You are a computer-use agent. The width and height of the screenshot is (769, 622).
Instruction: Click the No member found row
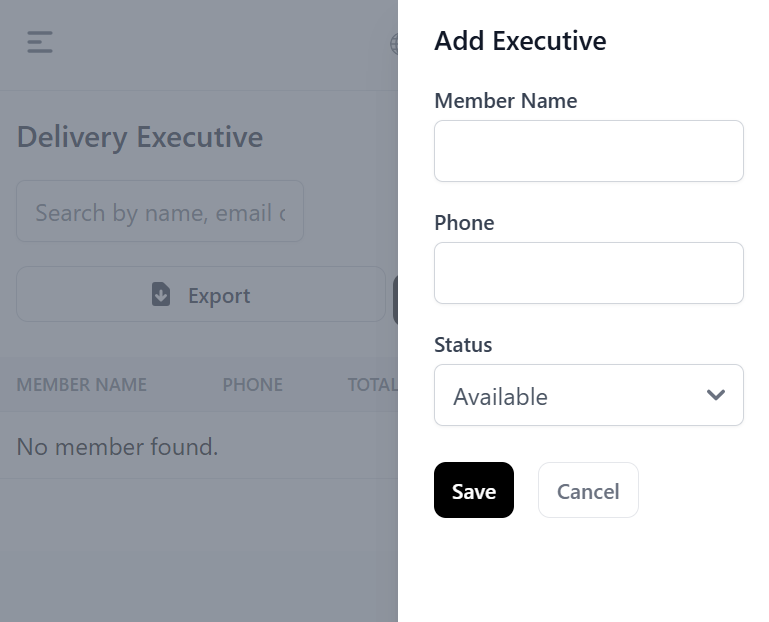pos(118,446)
